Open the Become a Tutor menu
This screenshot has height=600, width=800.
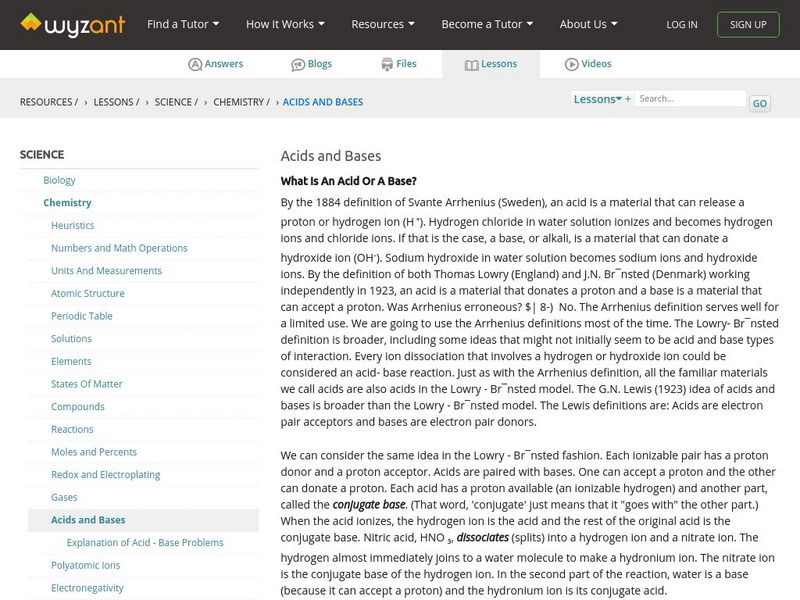click(x=487, y=24)
